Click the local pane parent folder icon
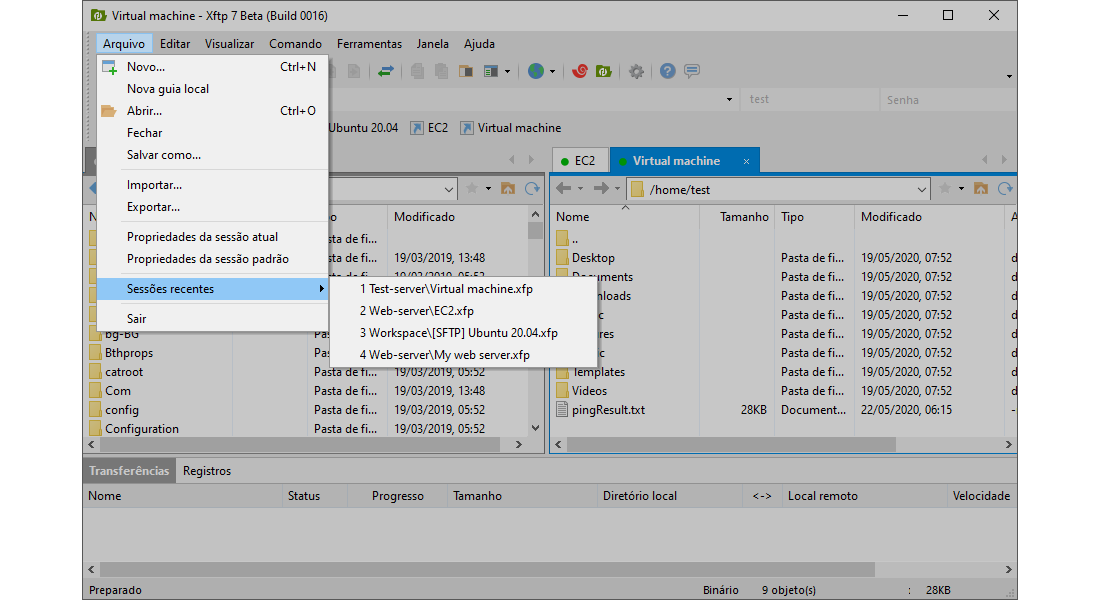Image resolution: width=1100 pixels, height=600 pixels. 508,188
